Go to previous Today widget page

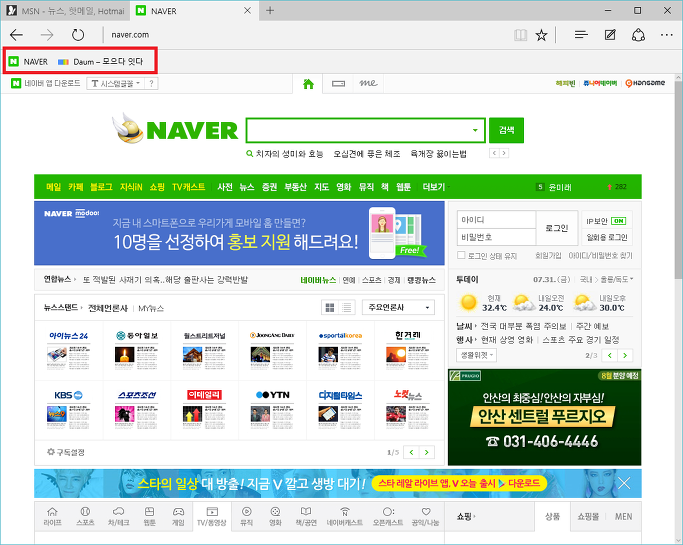pyautogui.click(x=610, y=355)
